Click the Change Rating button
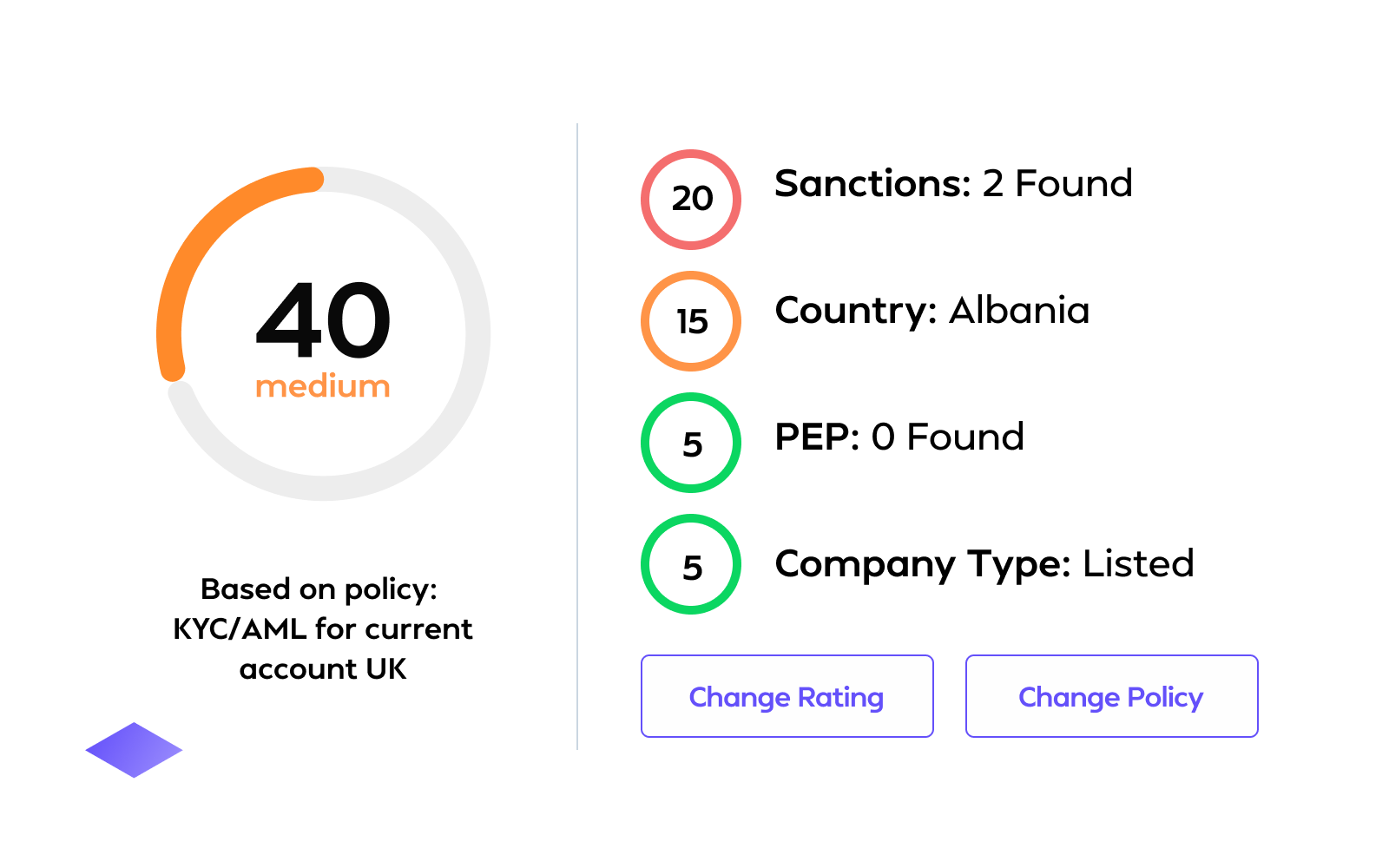 (787, 696)
